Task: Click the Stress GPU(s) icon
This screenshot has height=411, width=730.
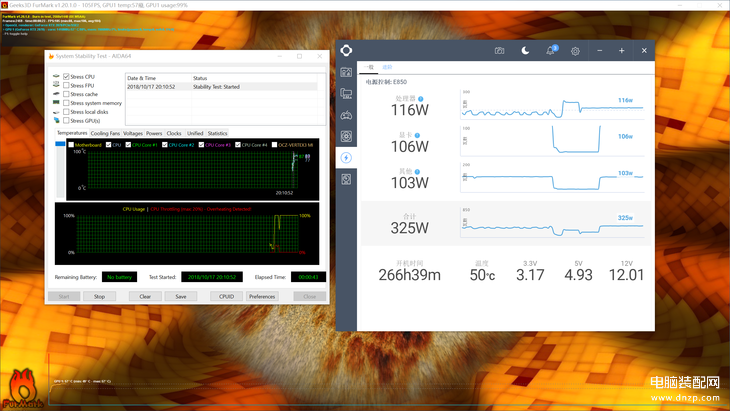Action: coord(56,121)
